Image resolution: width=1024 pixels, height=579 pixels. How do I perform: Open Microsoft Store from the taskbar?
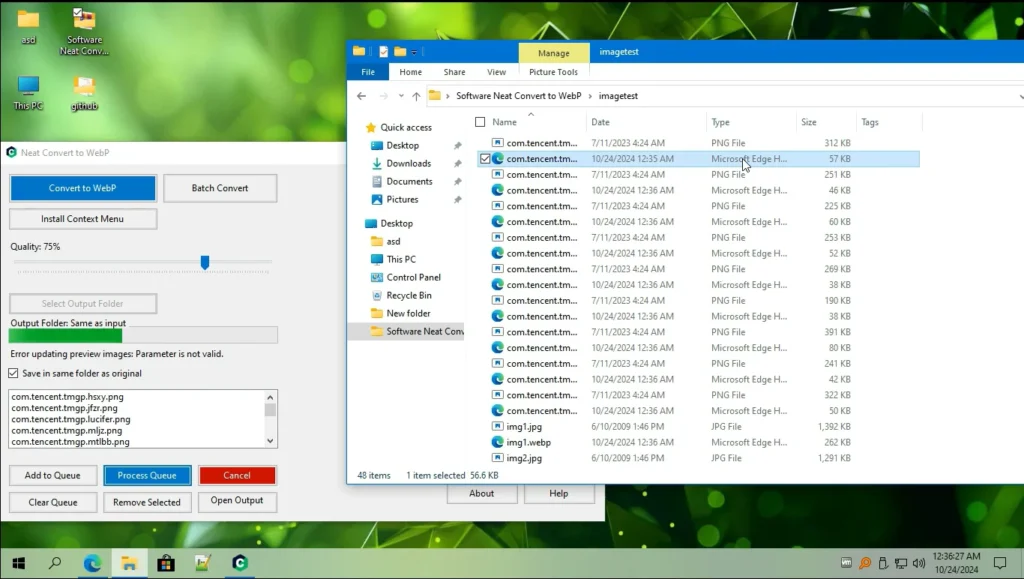pyautogui.click(x=166, y=563)
